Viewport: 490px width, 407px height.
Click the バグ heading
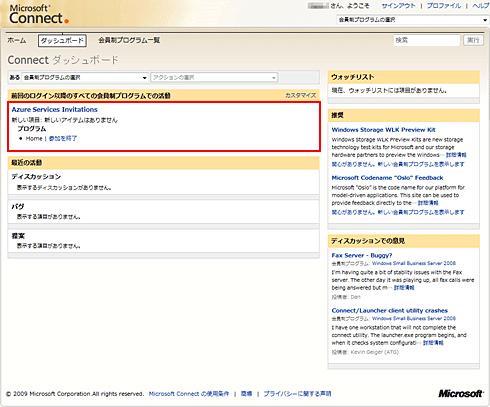click(18, 207)
